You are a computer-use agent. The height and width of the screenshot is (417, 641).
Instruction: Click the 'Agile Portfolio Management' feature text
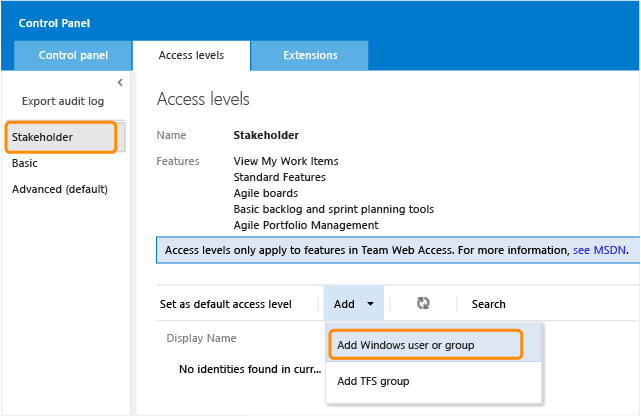306,225
